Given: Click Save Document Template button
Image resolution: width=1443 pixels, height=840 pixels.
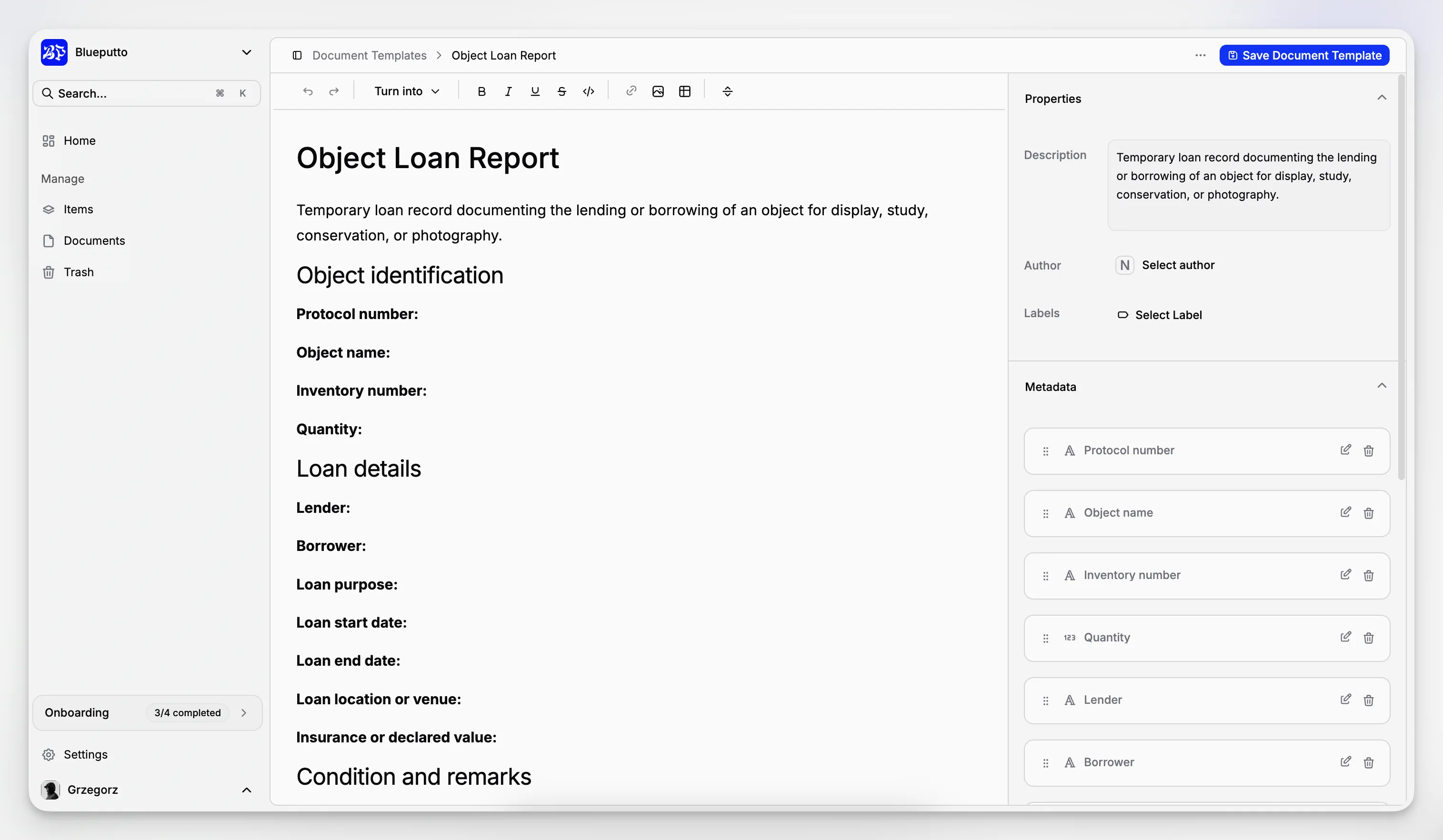Looking at the screenshot, I should [x=1304, y=56].
